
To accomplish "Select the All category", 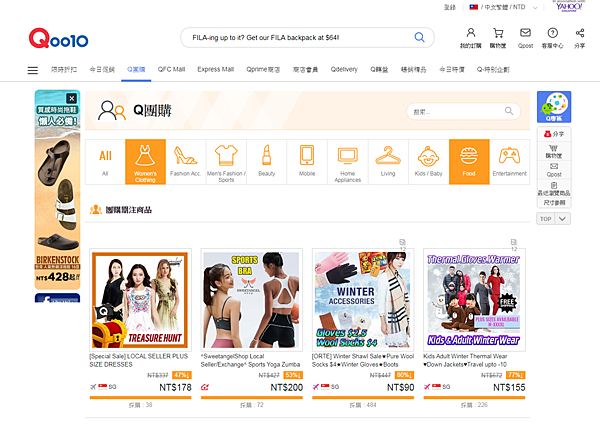I will [x=105, y=162].
